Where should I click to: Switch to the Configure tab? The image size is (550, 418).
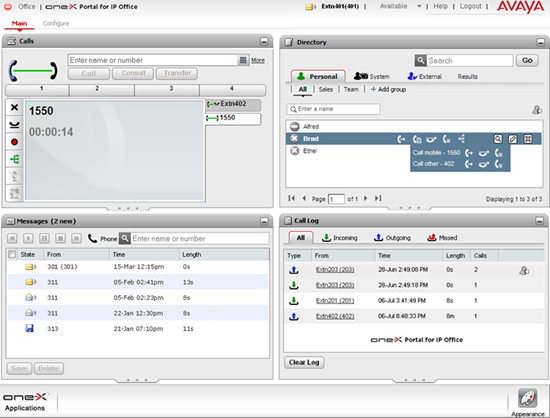point(56,23)
